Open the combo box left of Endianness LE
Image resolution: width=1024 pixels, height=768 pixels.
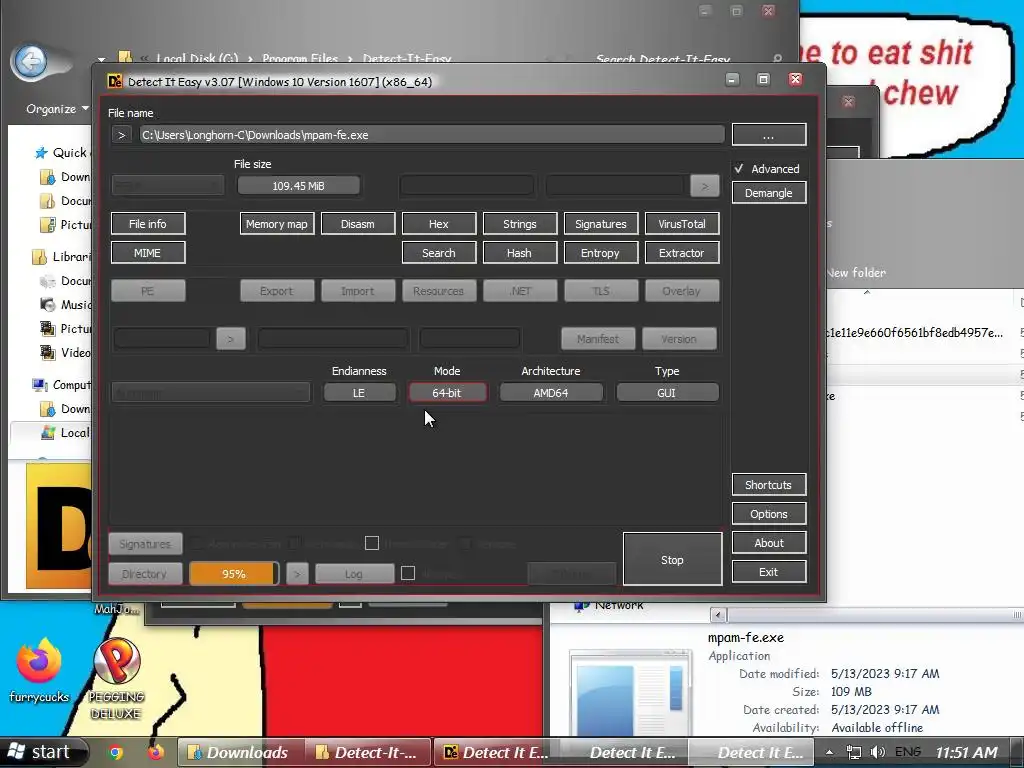pyautogui.click(x=210, y=392)
